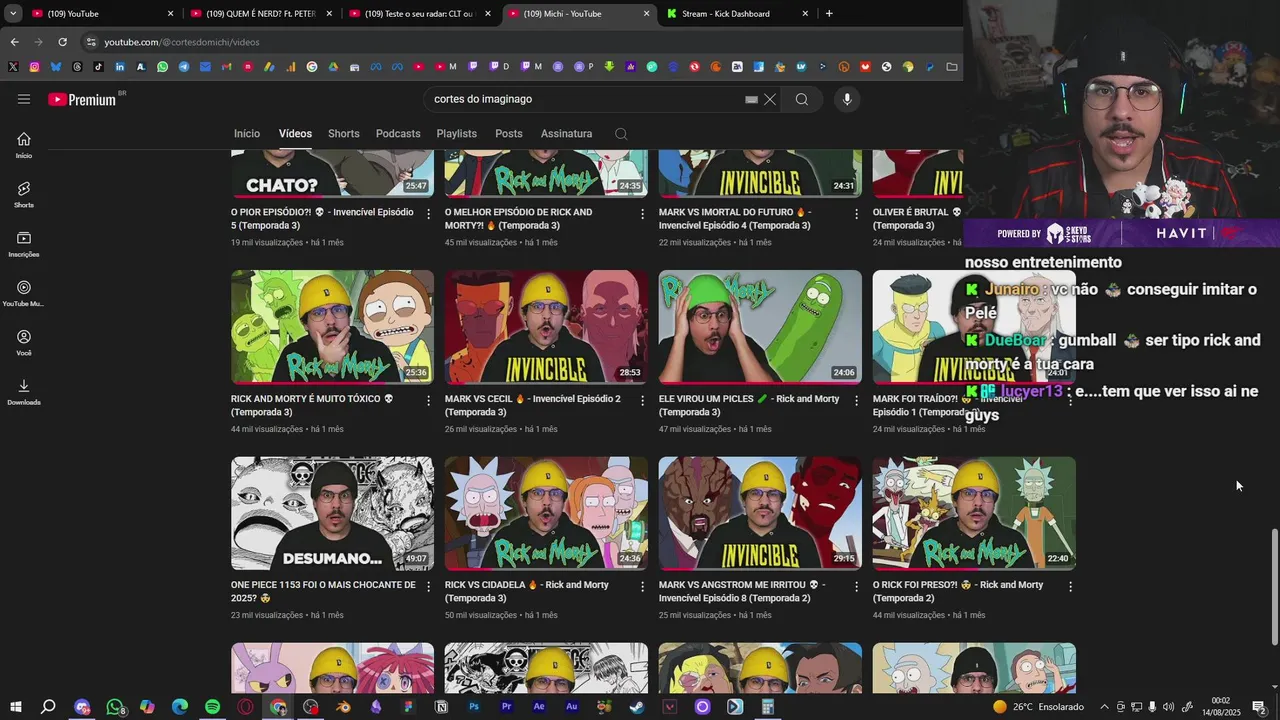1280x720 pixels.
Task: Open the Instagram bookmark in bookmarks bar
Action: tap(34, 67)
